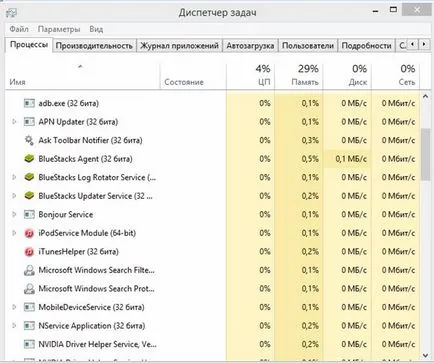Click the MobileDeviceService icon
Image resolution: width=434 pixels, height=363 pixels.
[29, 307]
